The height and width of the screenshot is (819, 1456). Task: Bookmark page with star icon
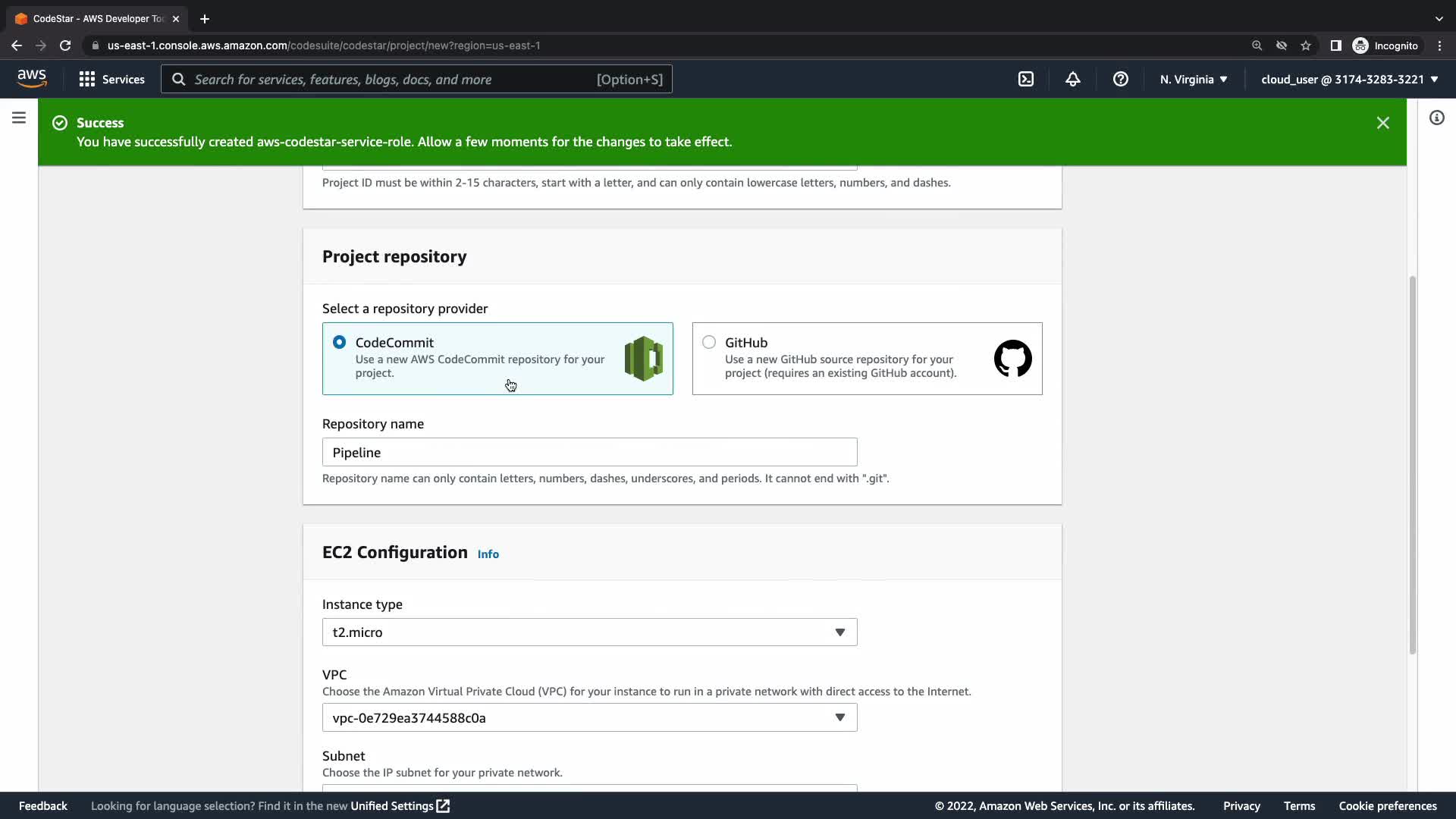[x=1305, y=45]
